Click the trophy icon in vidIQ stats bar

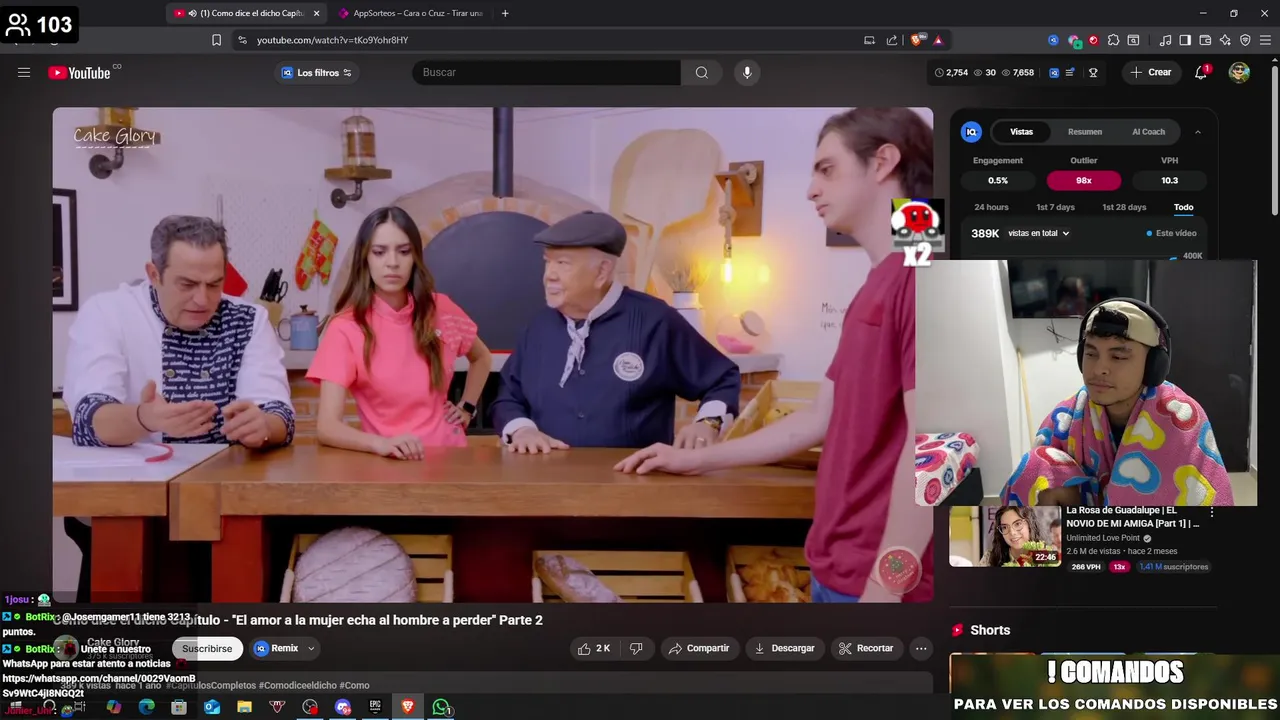point(1093,72)
